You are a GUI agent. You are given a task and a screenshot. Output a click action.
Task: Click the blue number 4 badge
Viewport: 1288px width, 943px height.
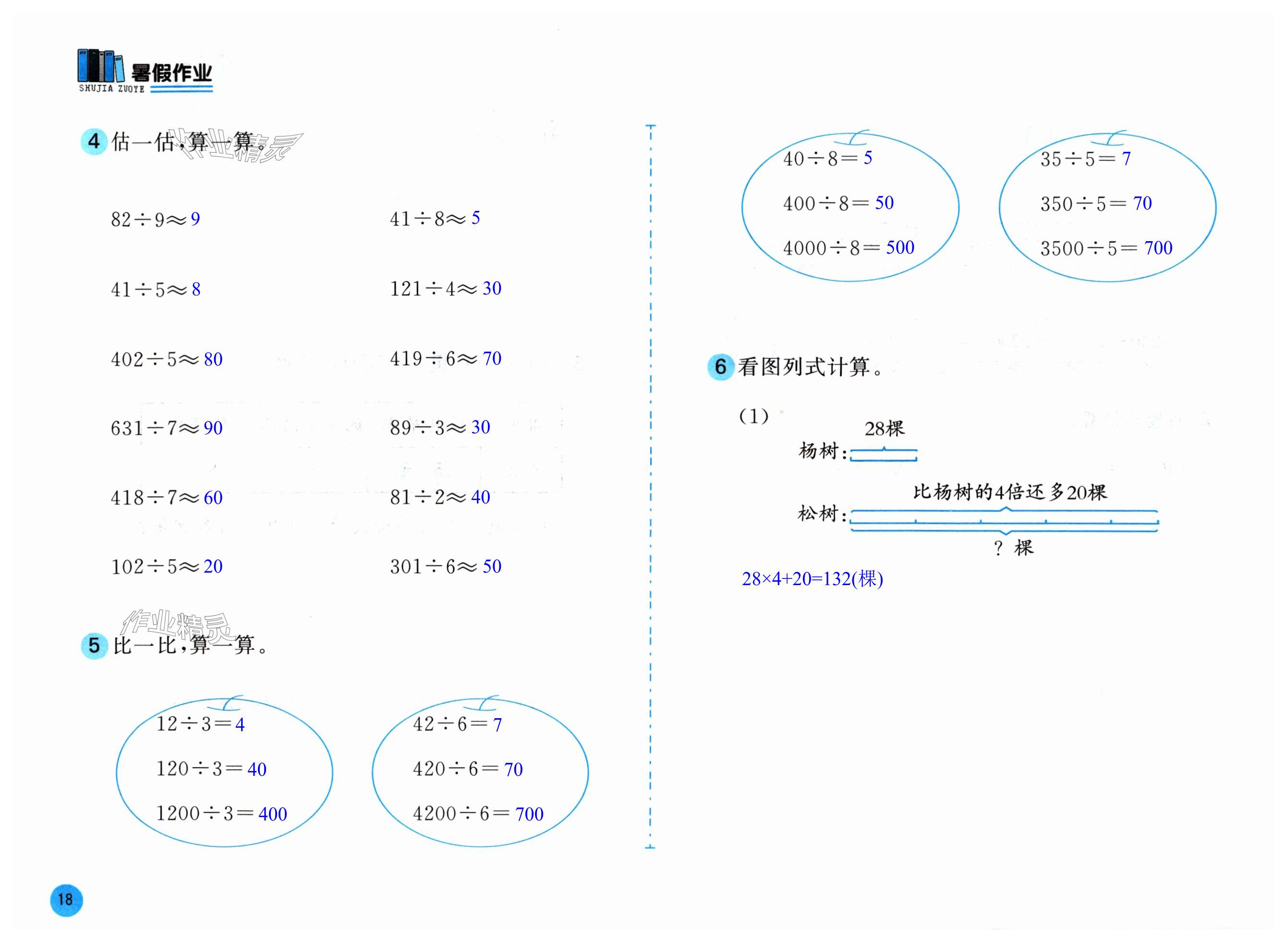pyautogui.click(x=94, y=141)
